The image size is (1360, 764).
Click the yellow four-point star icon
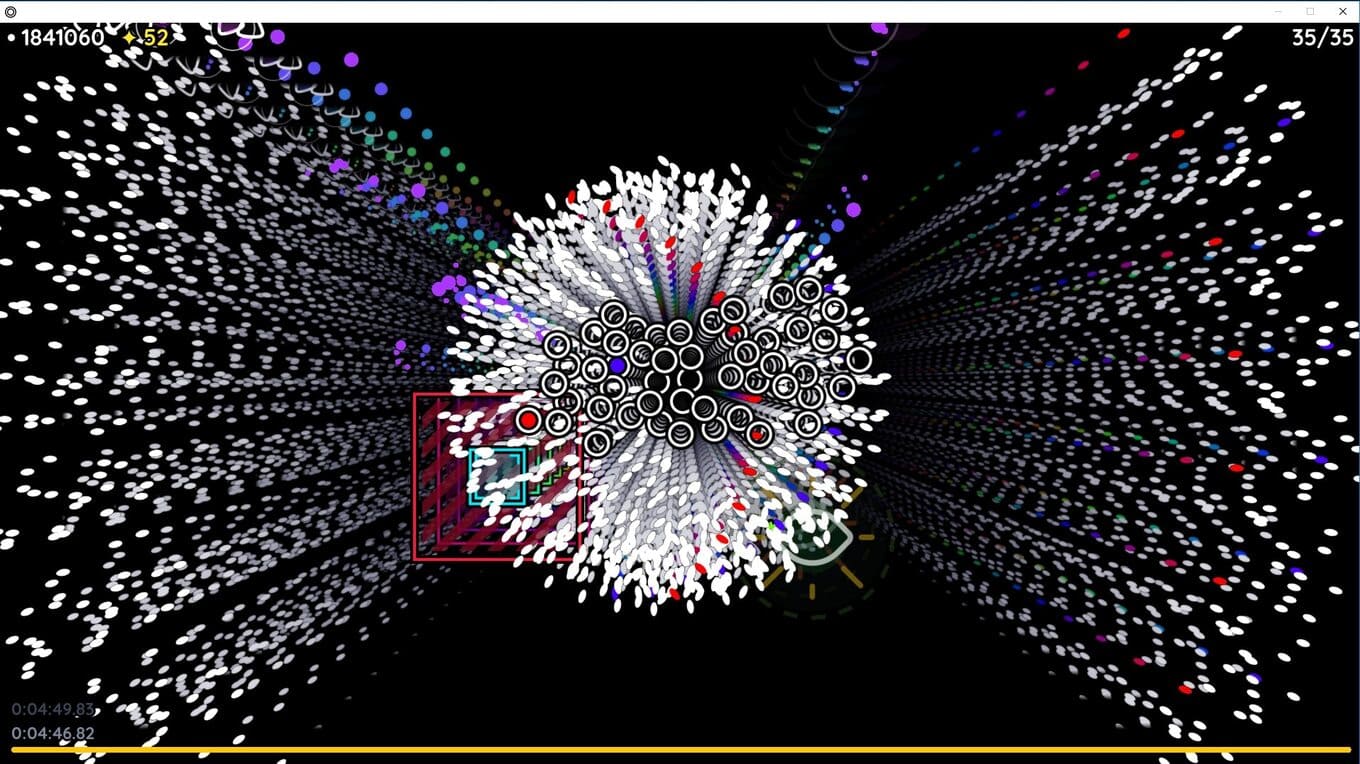point(130,38)
